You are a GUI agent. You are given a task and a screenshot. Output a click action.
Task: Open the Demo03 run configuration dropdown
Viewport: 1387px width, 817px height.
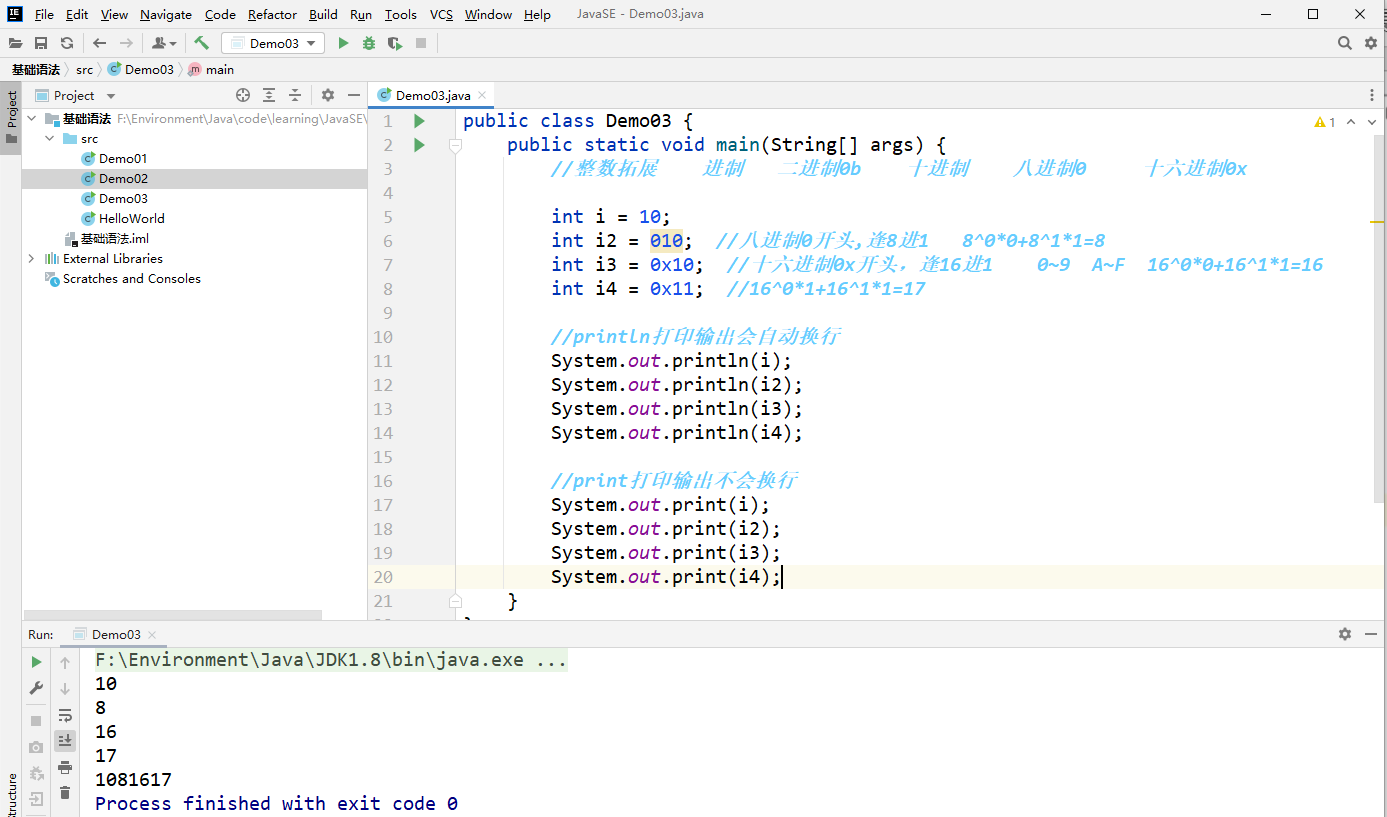(x=273, y=43)
